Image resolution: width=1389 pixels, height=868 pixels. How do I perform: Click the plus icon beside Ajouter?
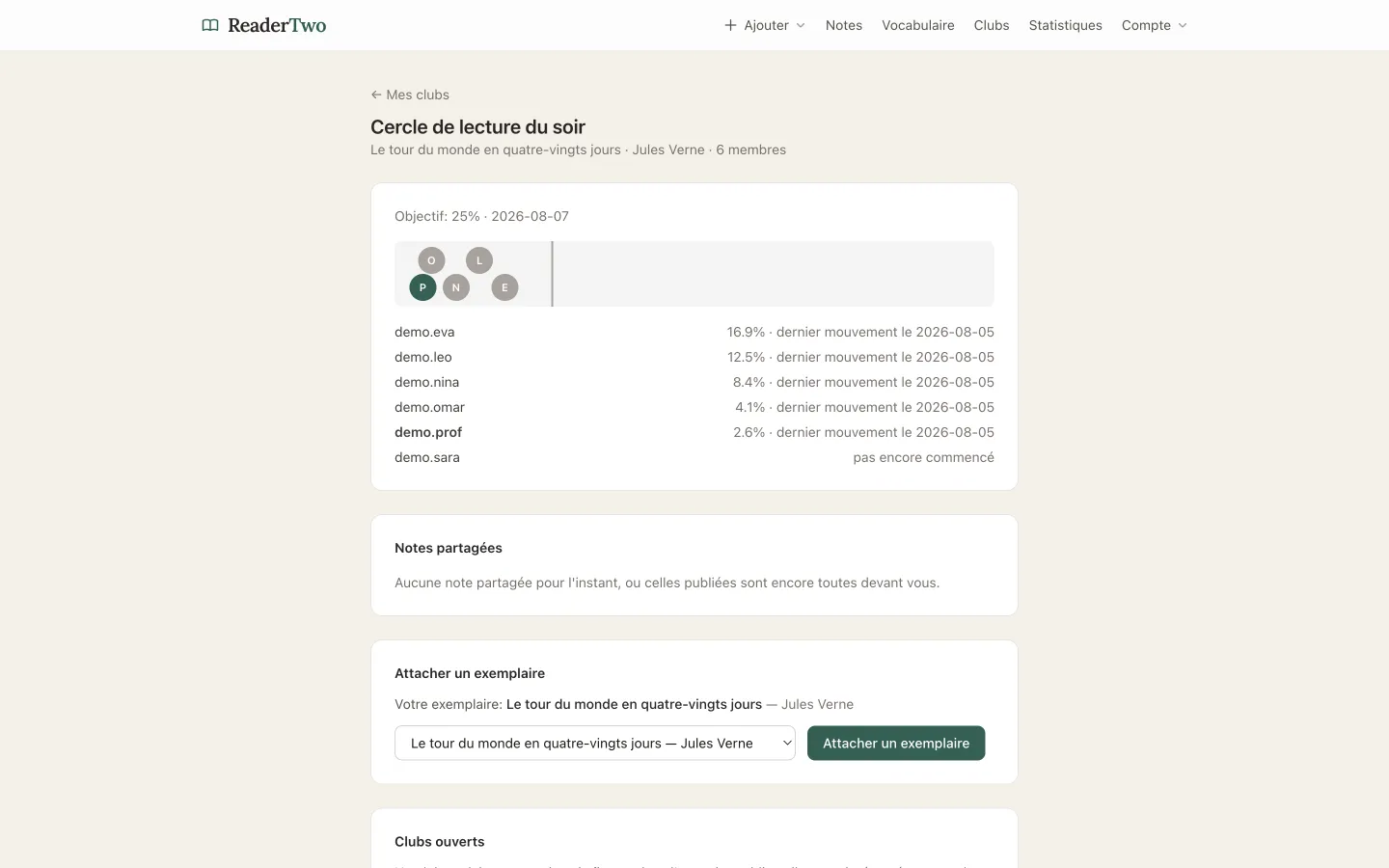pos(730,25)
